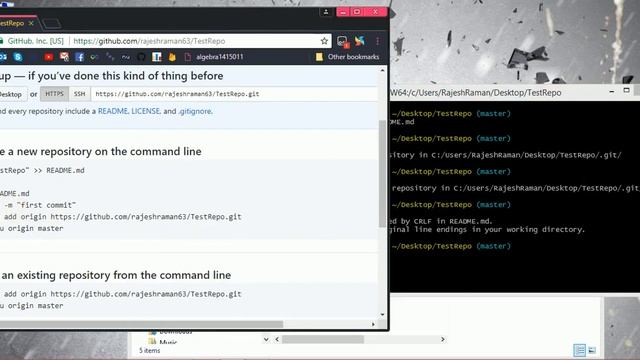Open the Facebook bookmark
Image resolution: width=640 pixels, height=360 pixels.
80,57
